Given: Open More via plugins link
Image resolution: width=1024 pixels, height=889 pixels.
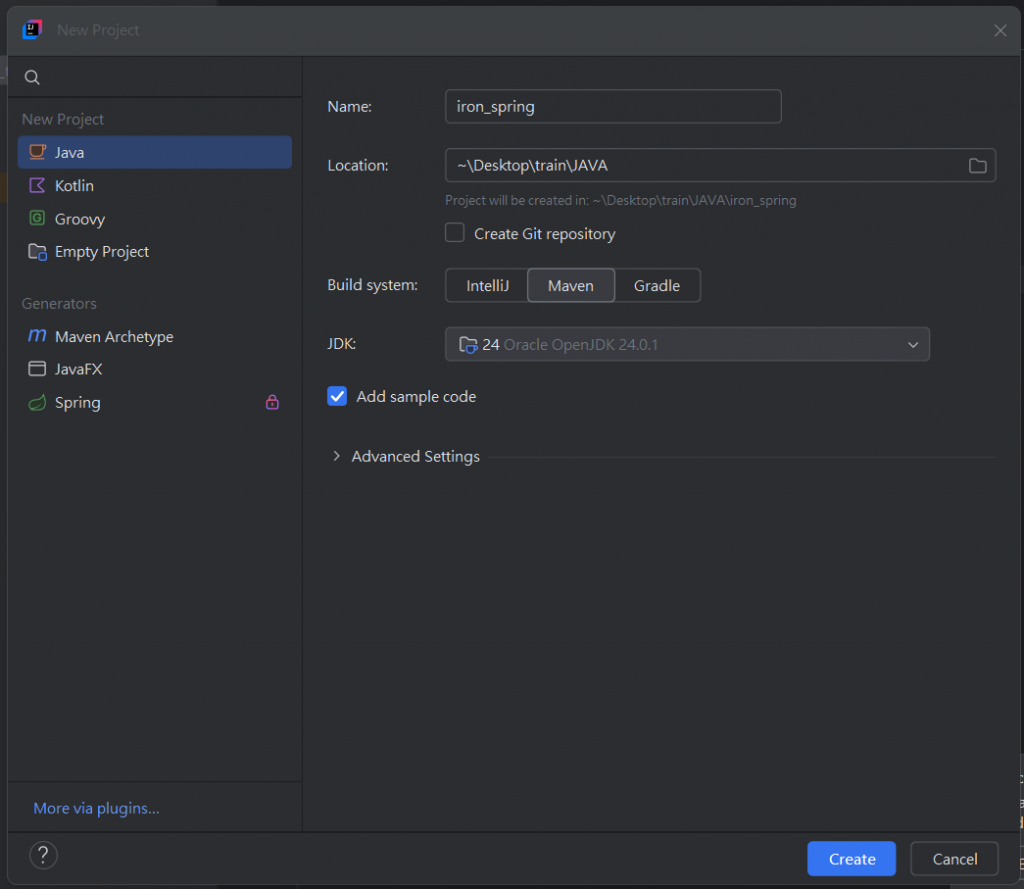Looking at the screenshot, I should [96, 808].
